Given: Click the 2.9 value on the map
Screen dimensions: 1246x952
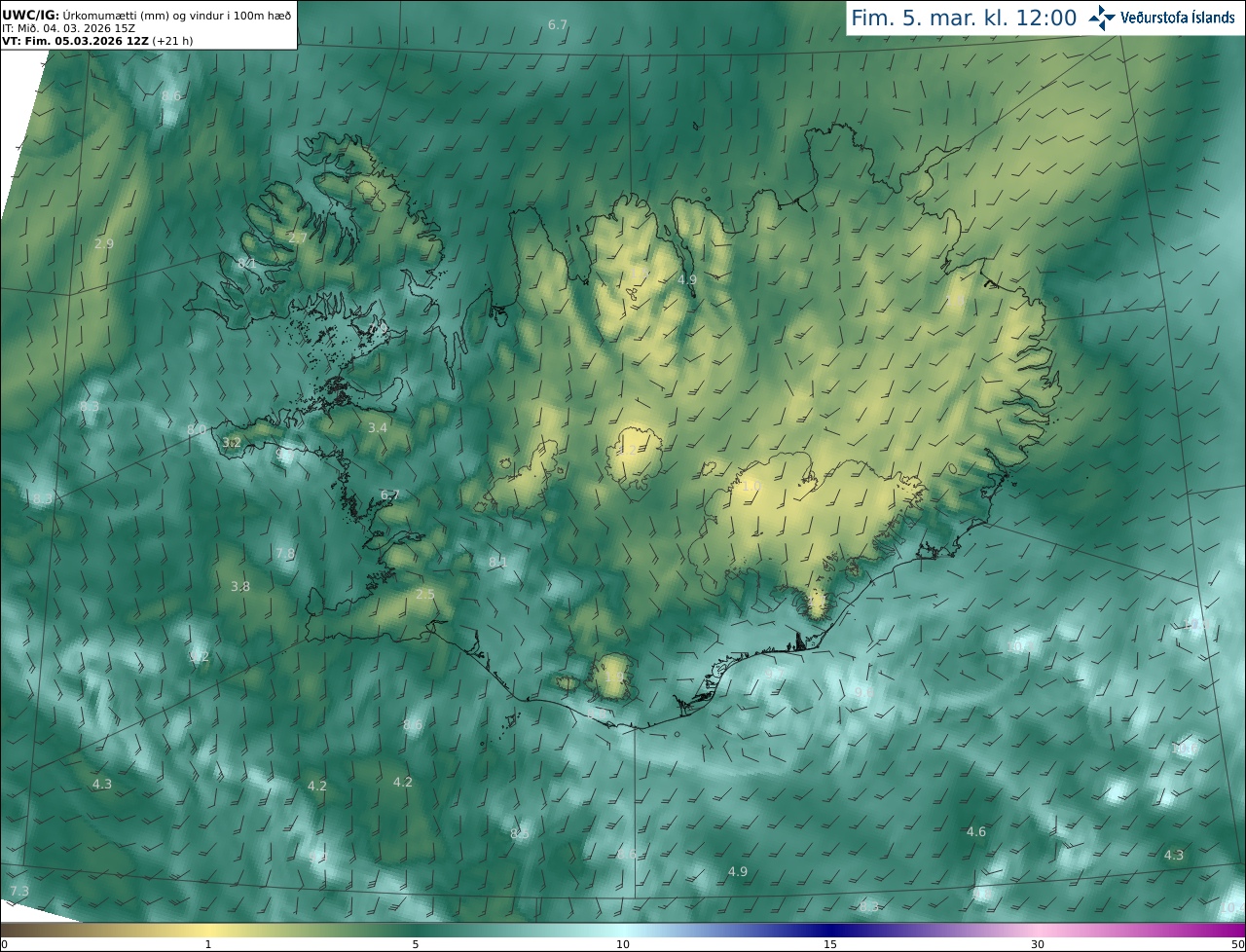Looking at the screenshot, I should tap(104, 243).
